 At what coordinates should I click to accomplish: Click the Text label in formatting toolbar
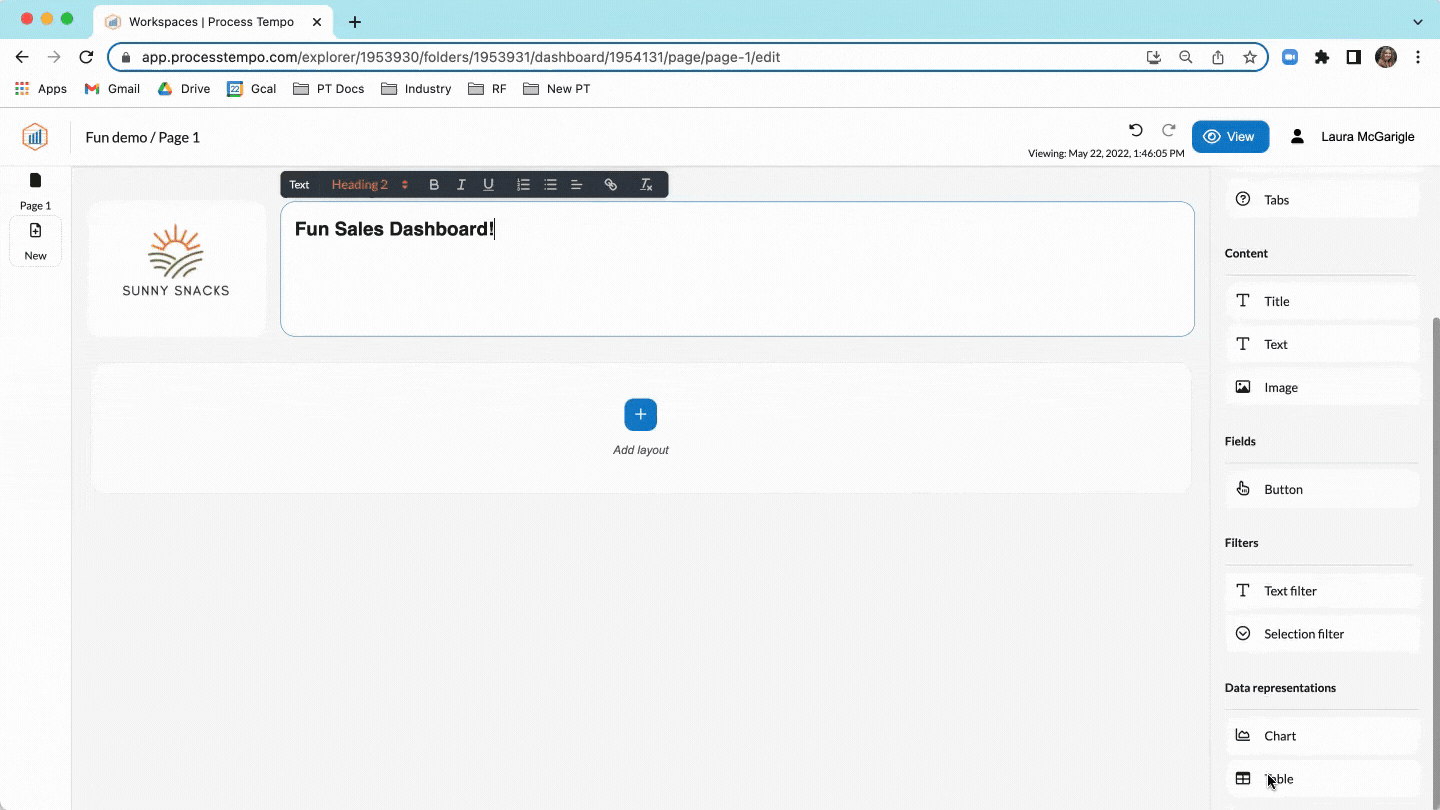click(299, 184)
